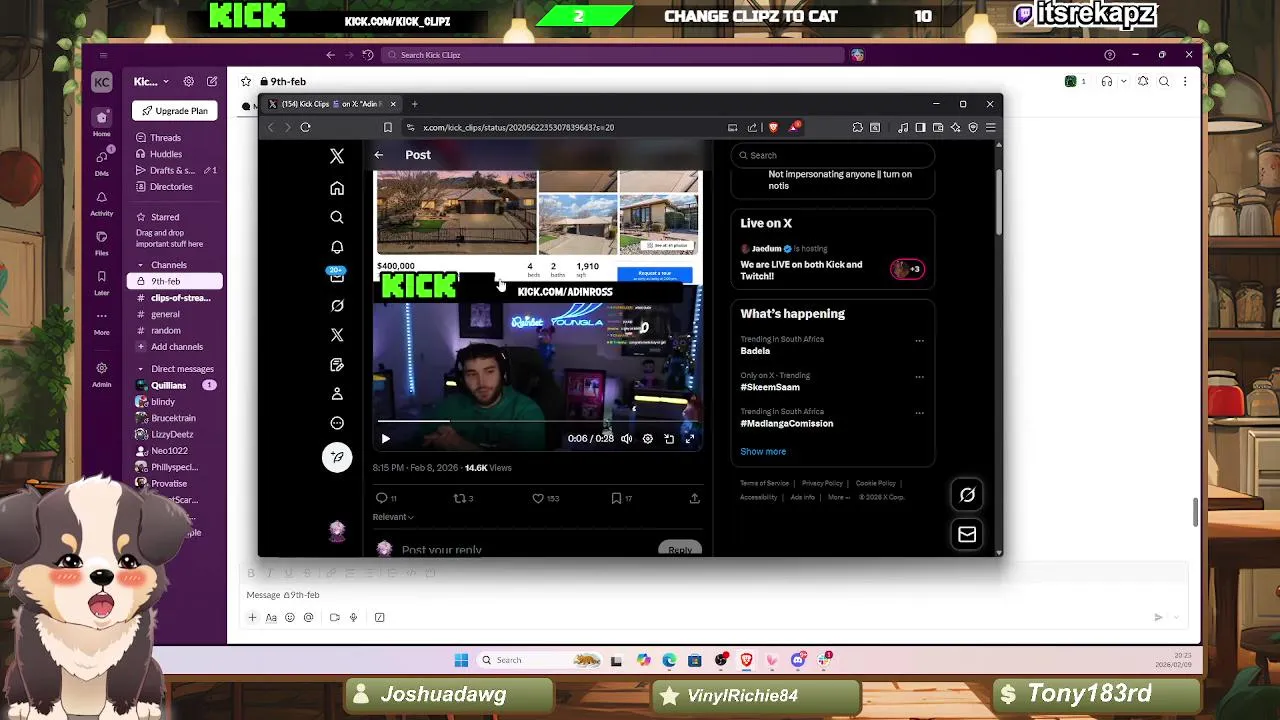Click the compose Post feather button
Image resolution: width=1280 pixels, height=720 pixels.
click(x=337, y=457)
